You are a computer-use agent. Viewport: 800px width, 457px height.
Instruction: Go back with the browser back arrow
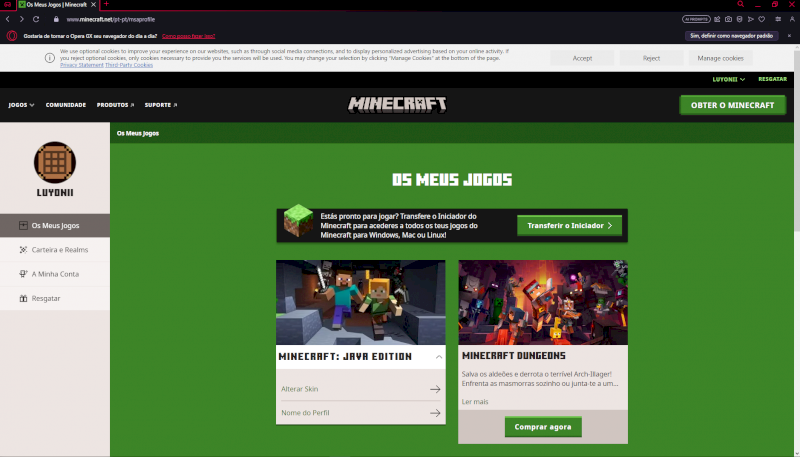(x=8, y=19)
